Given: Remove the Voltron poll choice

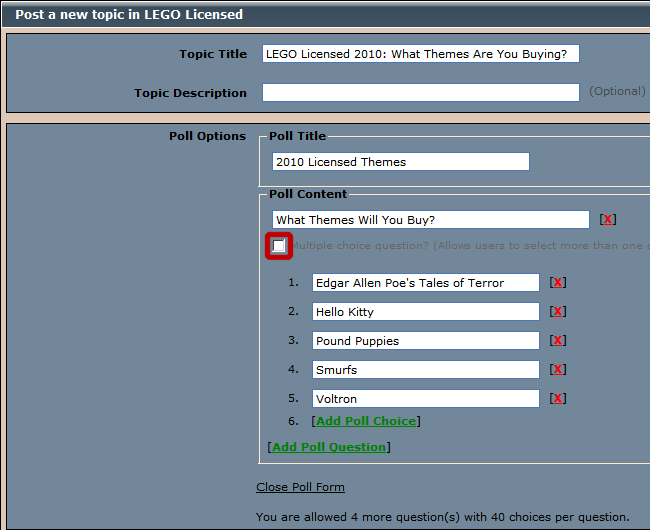Looking at the screenshot, I should click(558, 399).
